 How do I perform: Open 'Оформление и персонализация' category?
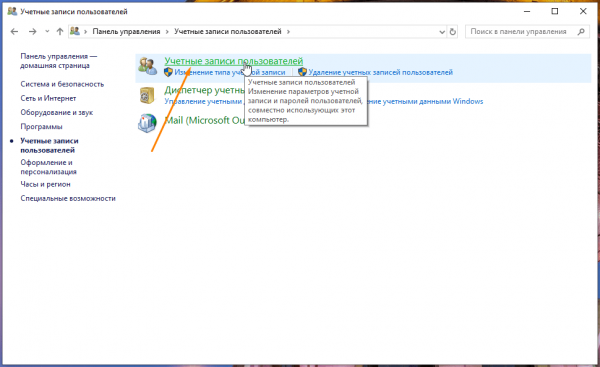pos(49,167)
